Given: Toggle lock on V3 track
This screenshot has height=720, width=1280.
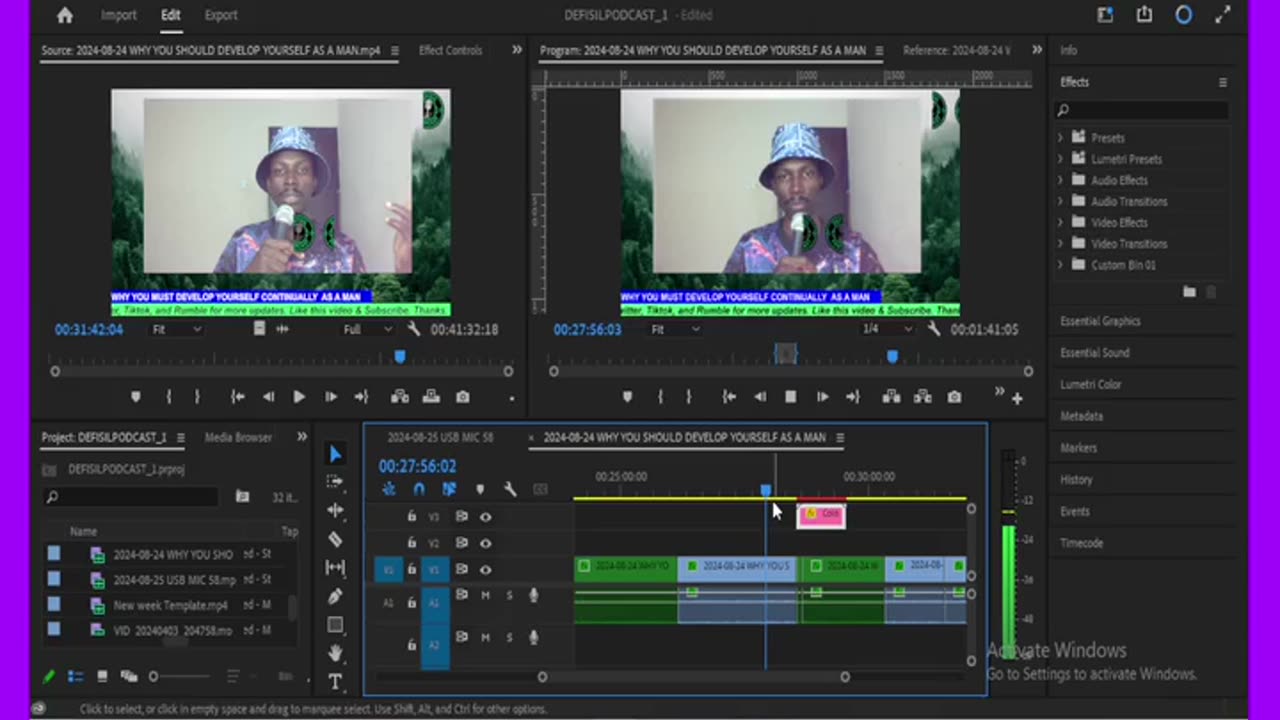Looking at the screenshot, I should (411, 517).
